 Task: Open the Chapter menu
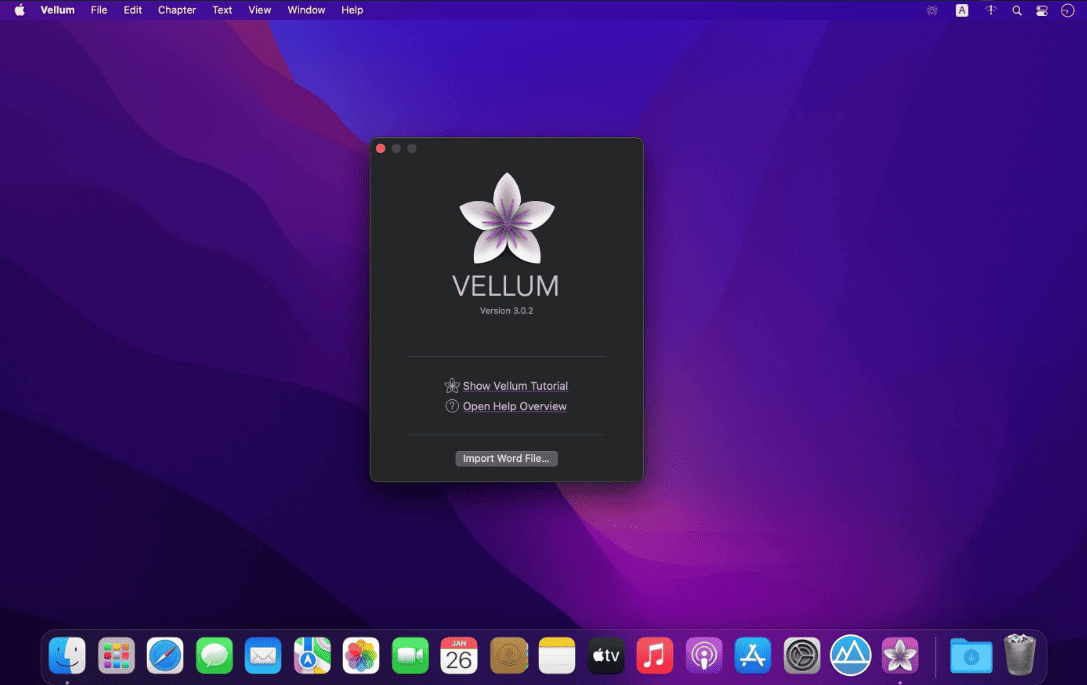(177, 10)
